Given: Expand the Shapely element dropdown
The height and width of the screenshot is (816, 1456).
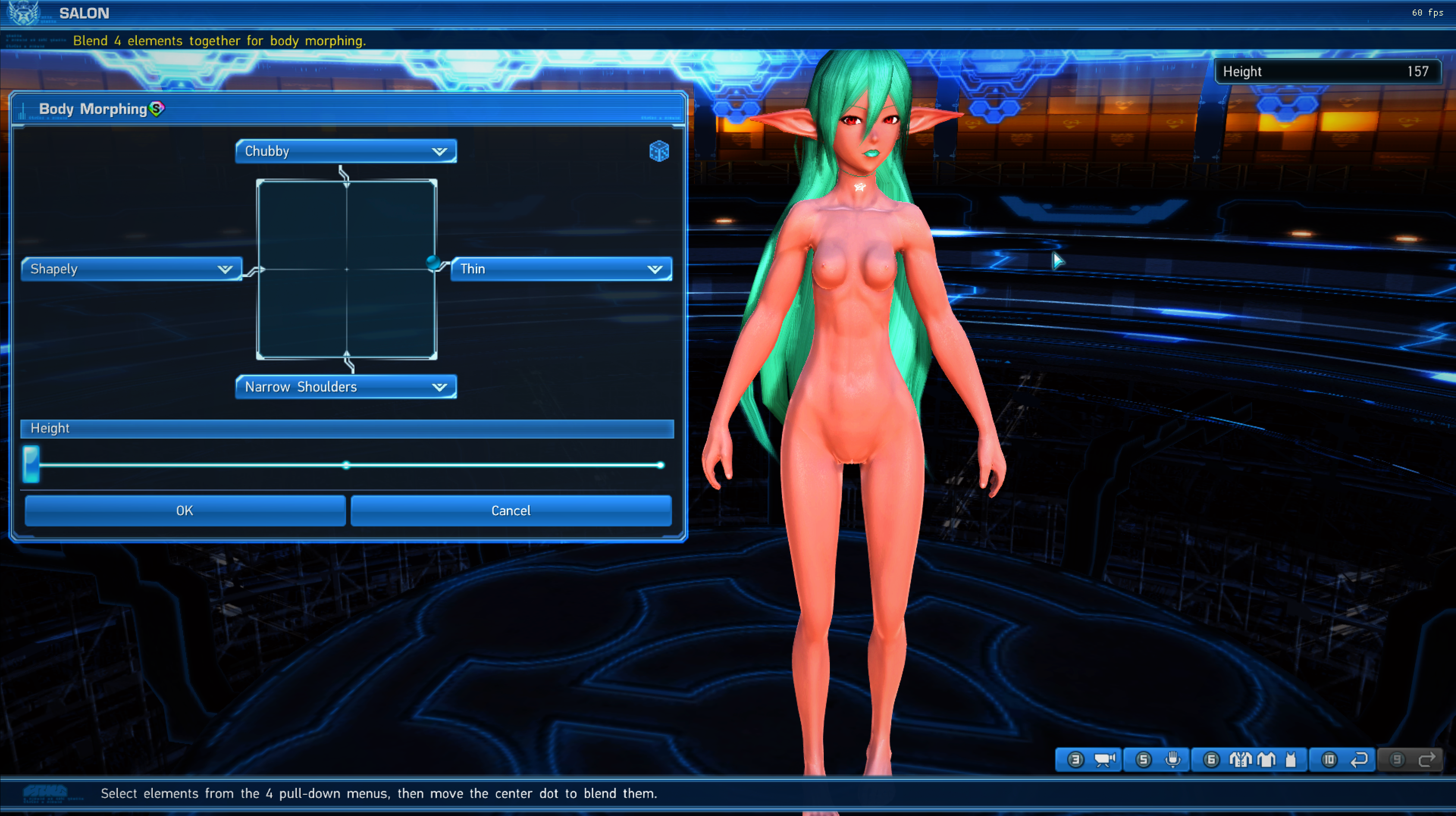Looking at the screenshot, I should click(131, 269).
